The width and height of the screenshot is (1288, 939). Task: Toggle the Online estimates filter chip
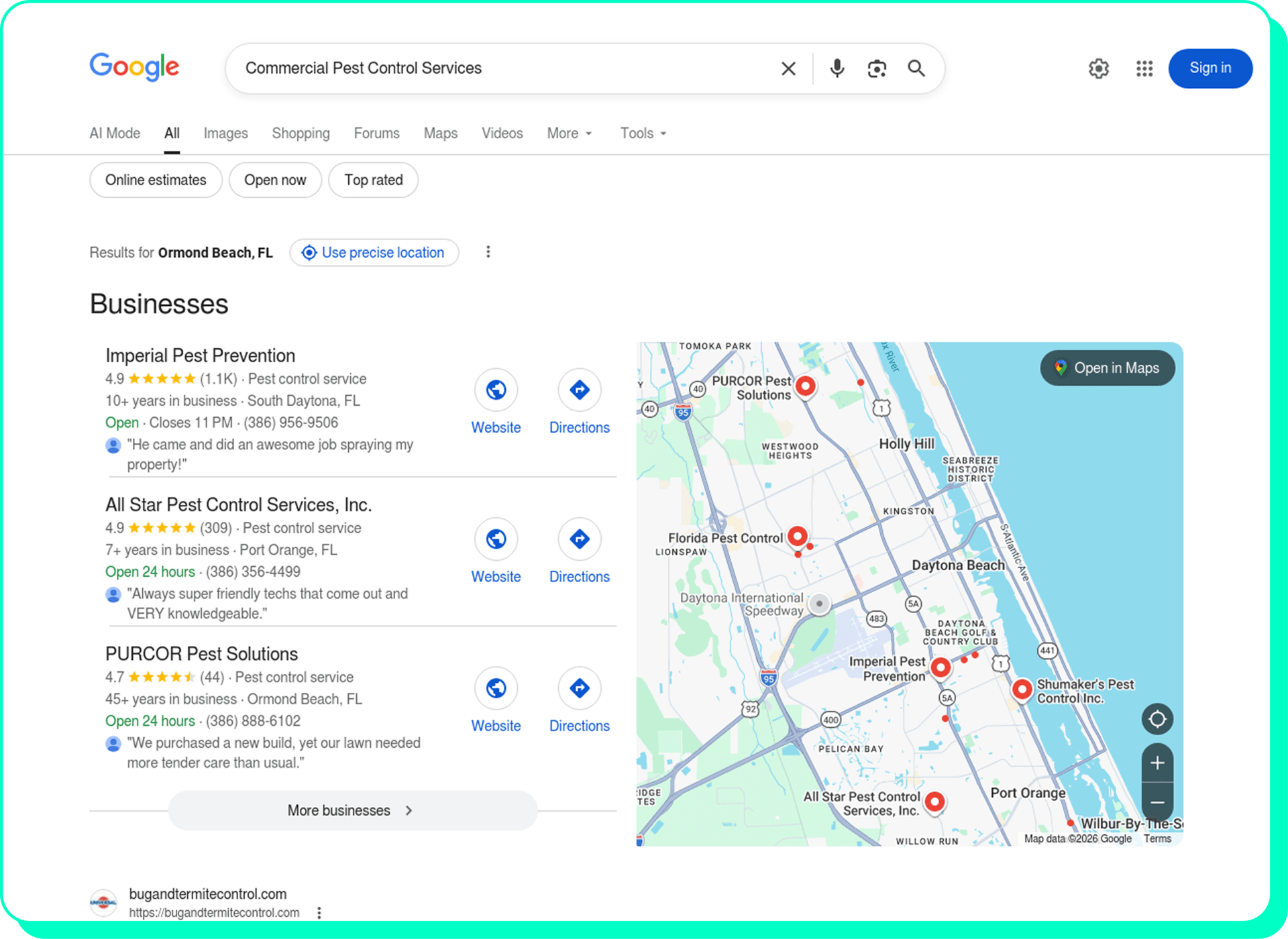(156, 180)
